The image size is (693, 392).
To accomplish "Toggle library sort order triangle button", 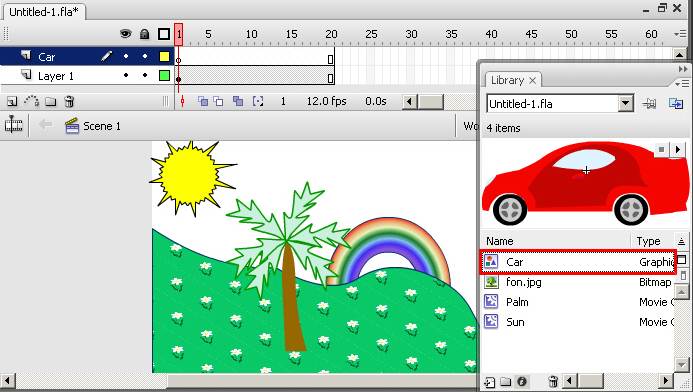I will coord(682,241).
